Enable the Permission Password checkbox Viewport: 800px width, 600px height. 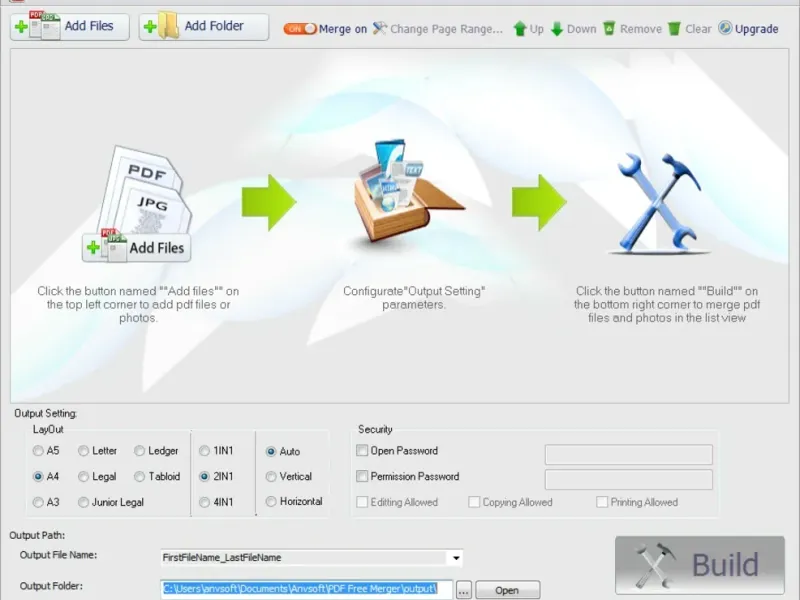[x=362, y=476]
